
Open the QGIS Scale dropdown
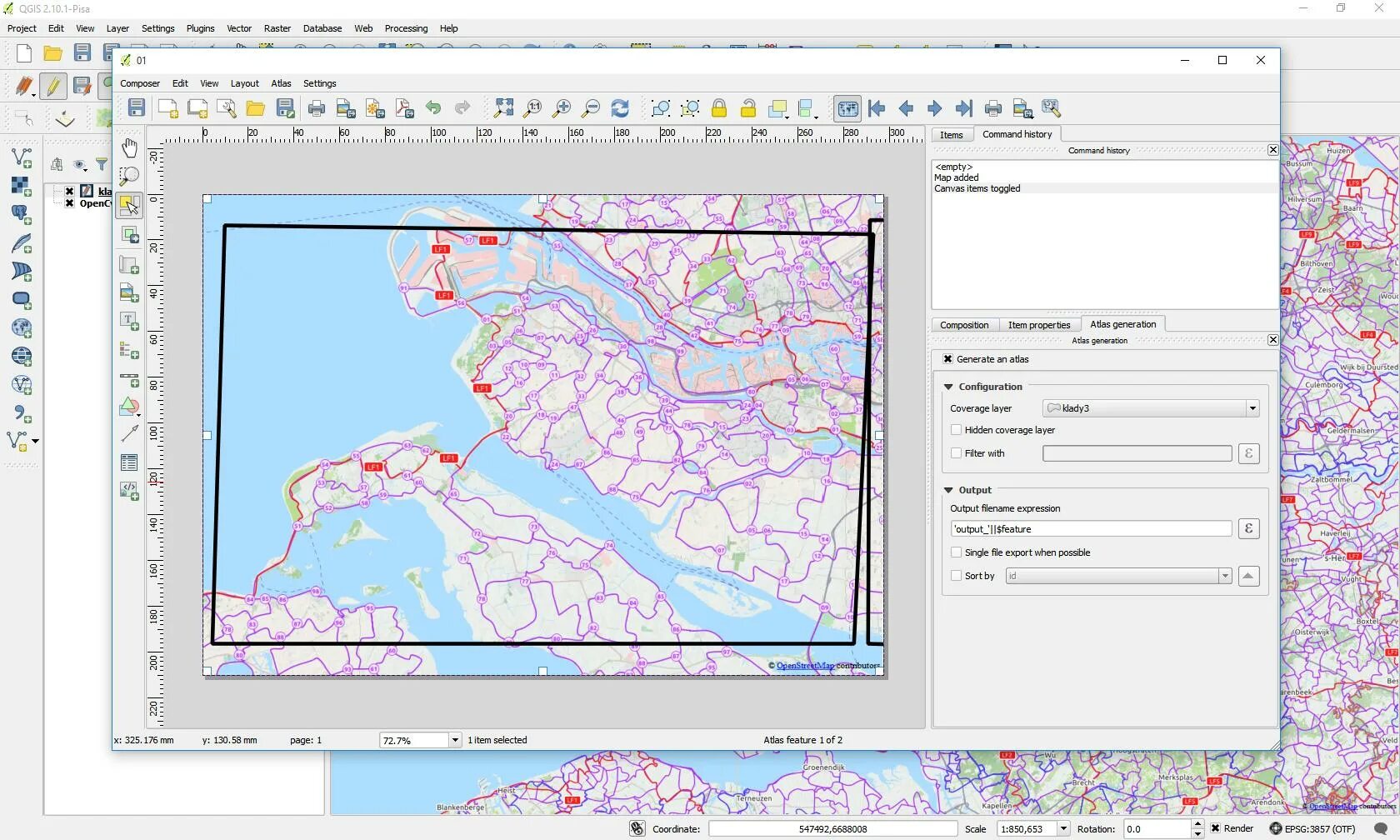1063,829
